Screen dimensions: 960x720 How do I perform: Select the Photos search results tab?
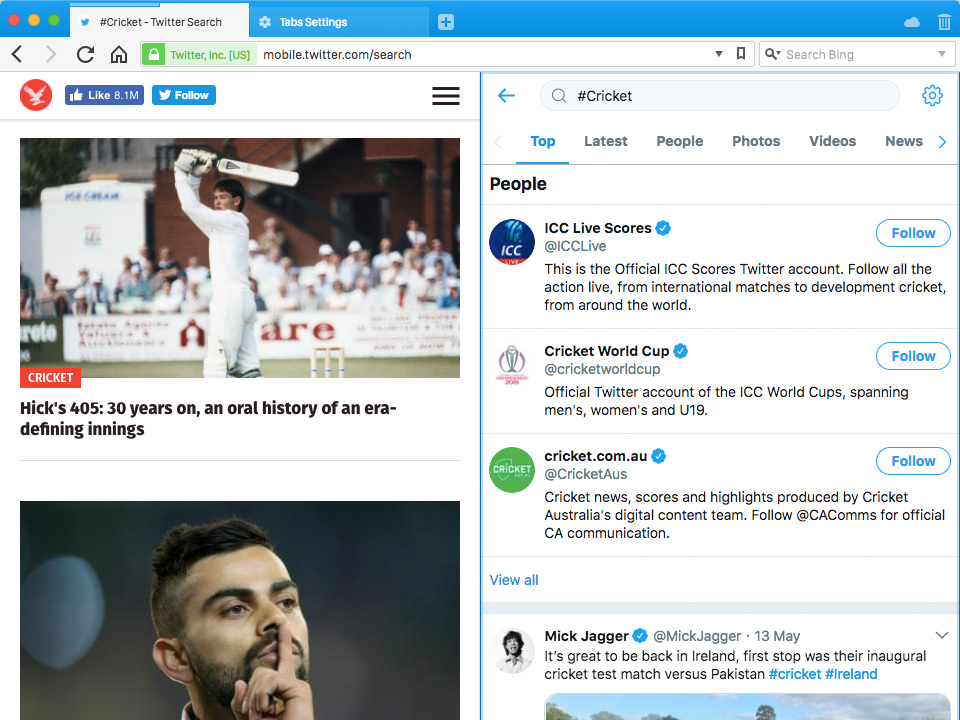tap(756, 141)
